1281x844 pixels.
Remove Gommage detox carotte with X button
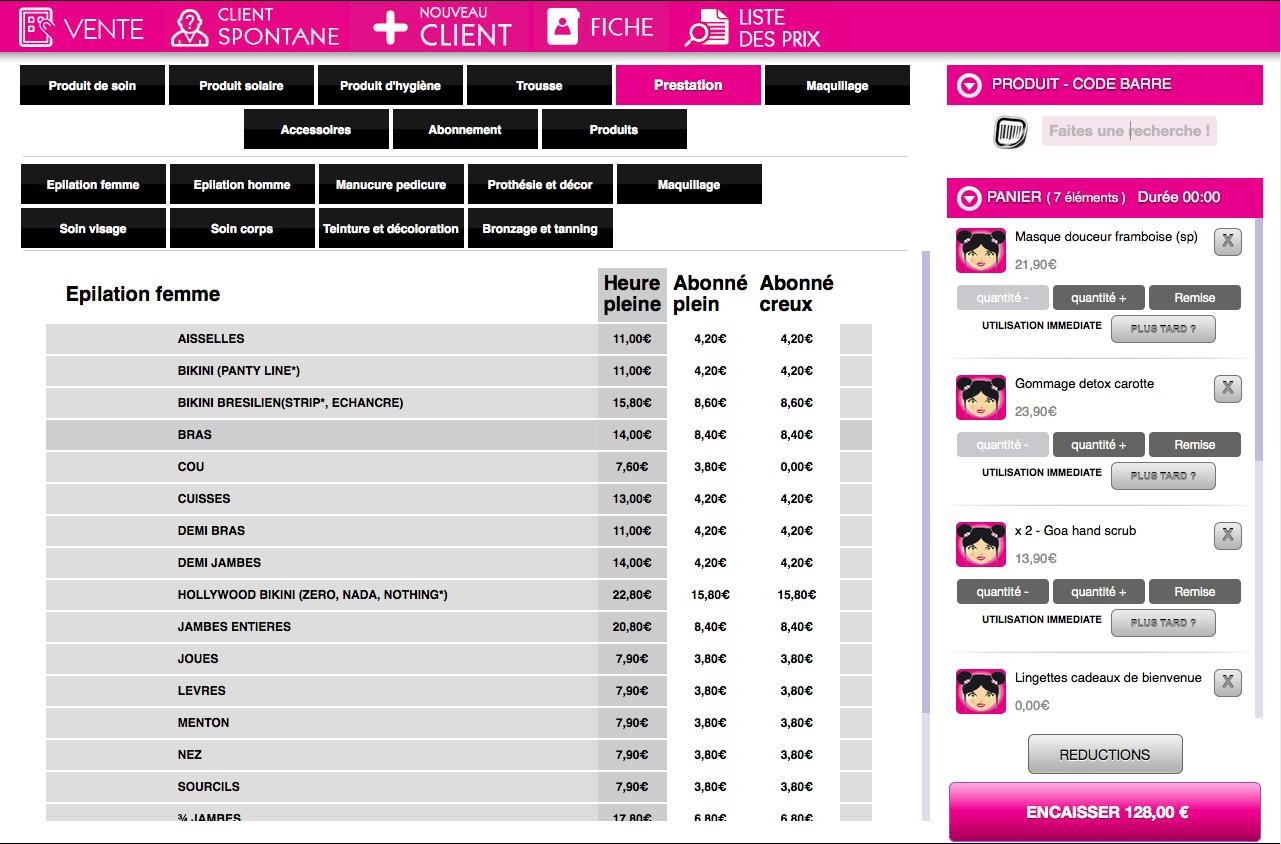point(1228,389)
